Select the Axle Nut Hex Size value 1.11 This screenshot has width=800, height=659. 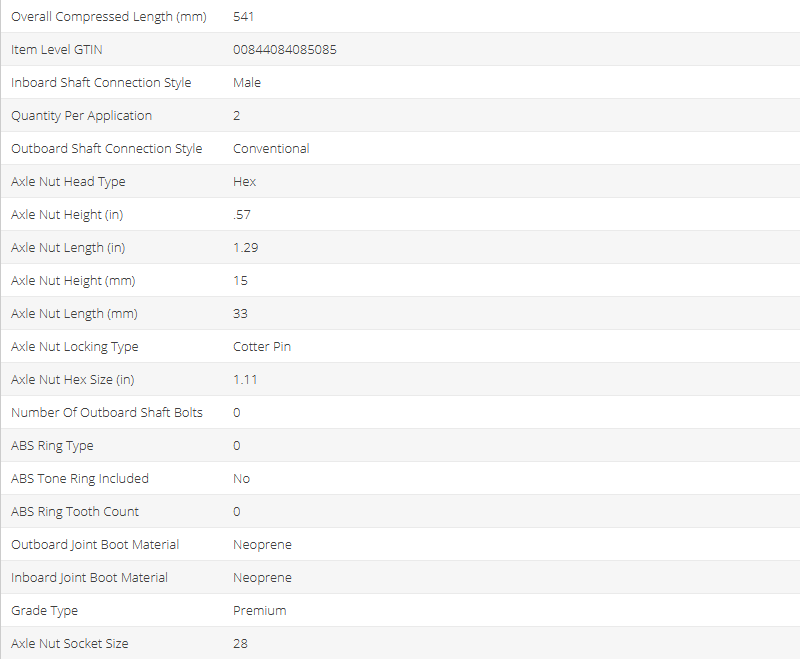tap(245, 379)
